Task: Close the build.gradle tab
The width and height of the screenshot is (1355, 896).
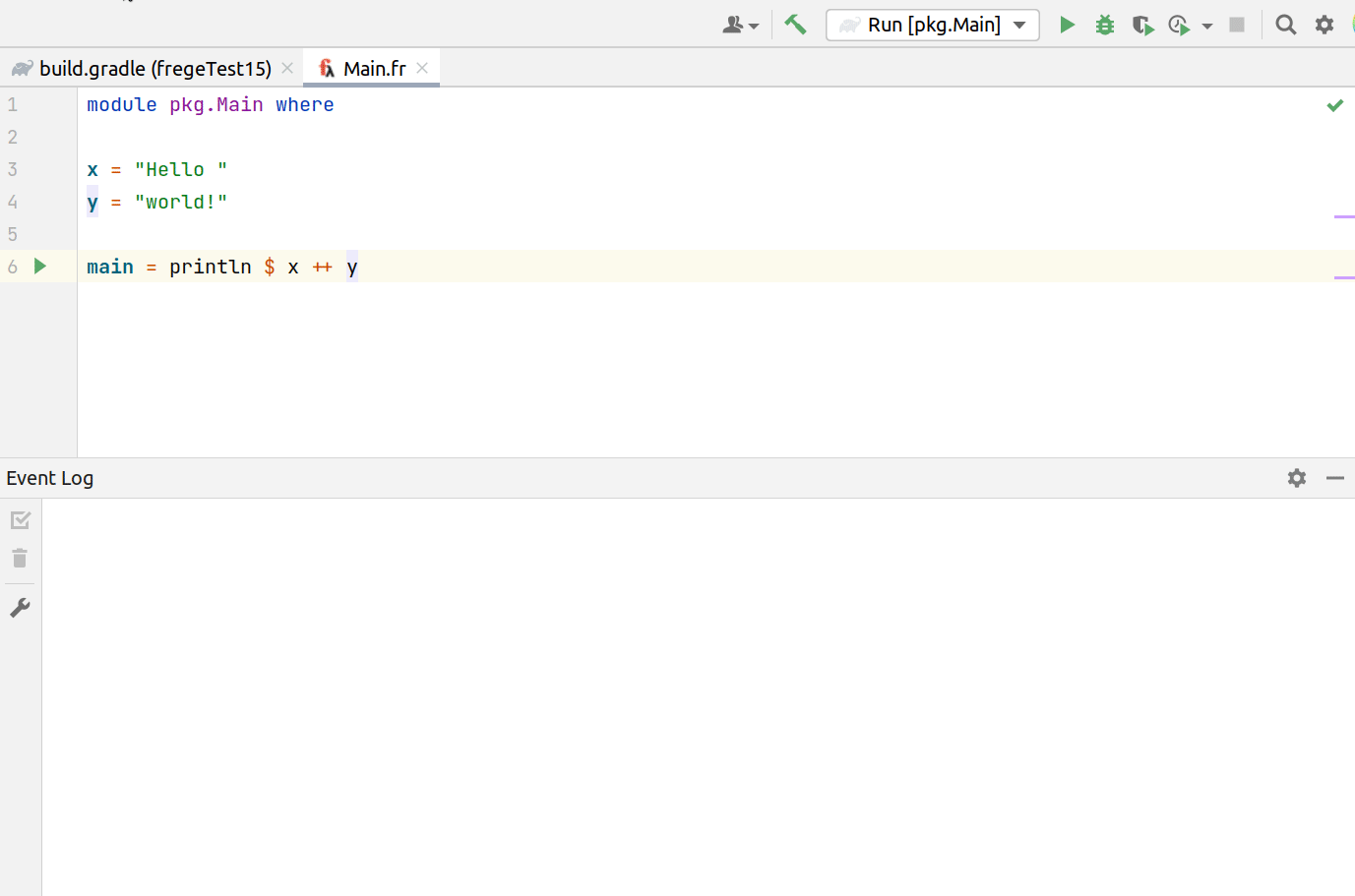Action: pos(287,68)
